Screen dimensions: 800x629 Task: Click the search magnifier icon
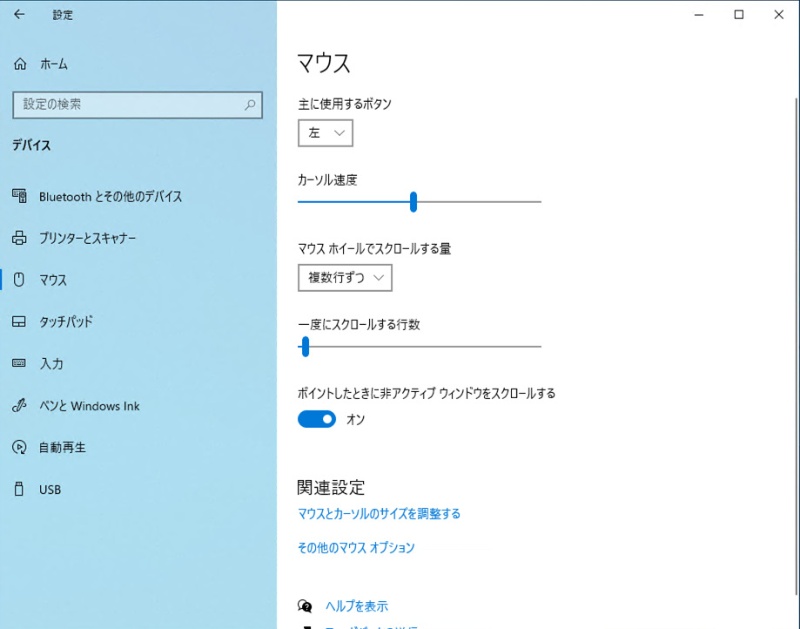[x=250, y=104]
